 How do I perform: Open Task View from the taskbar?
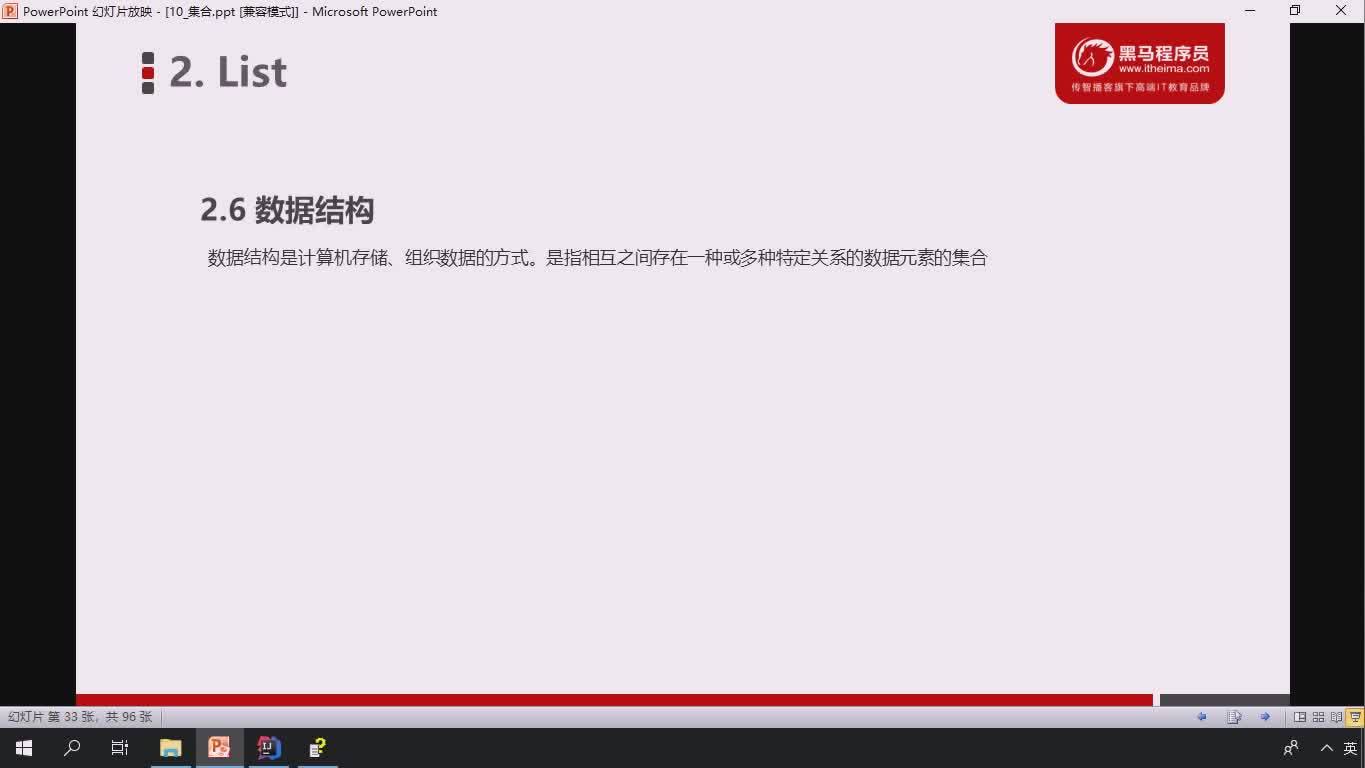coord(119,747)
